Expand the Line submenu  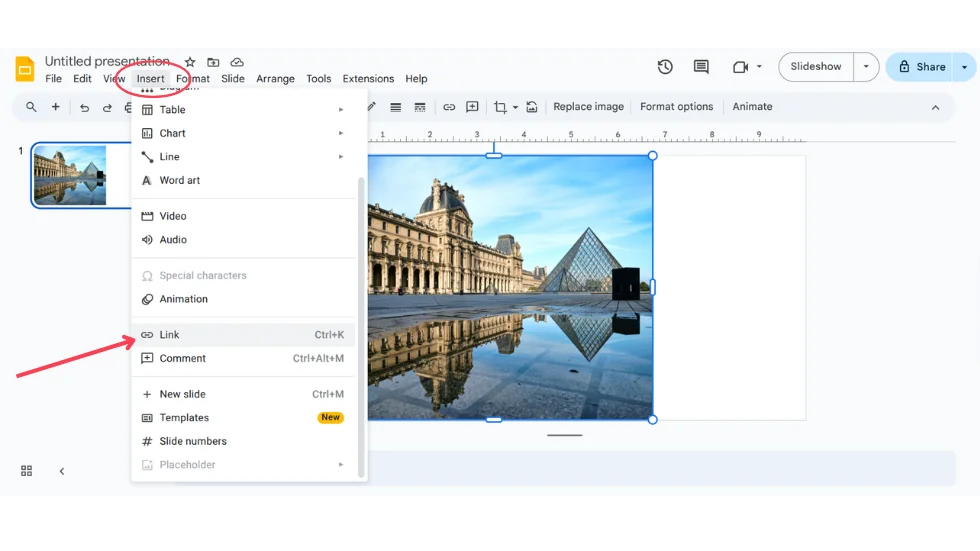(341, 157)
